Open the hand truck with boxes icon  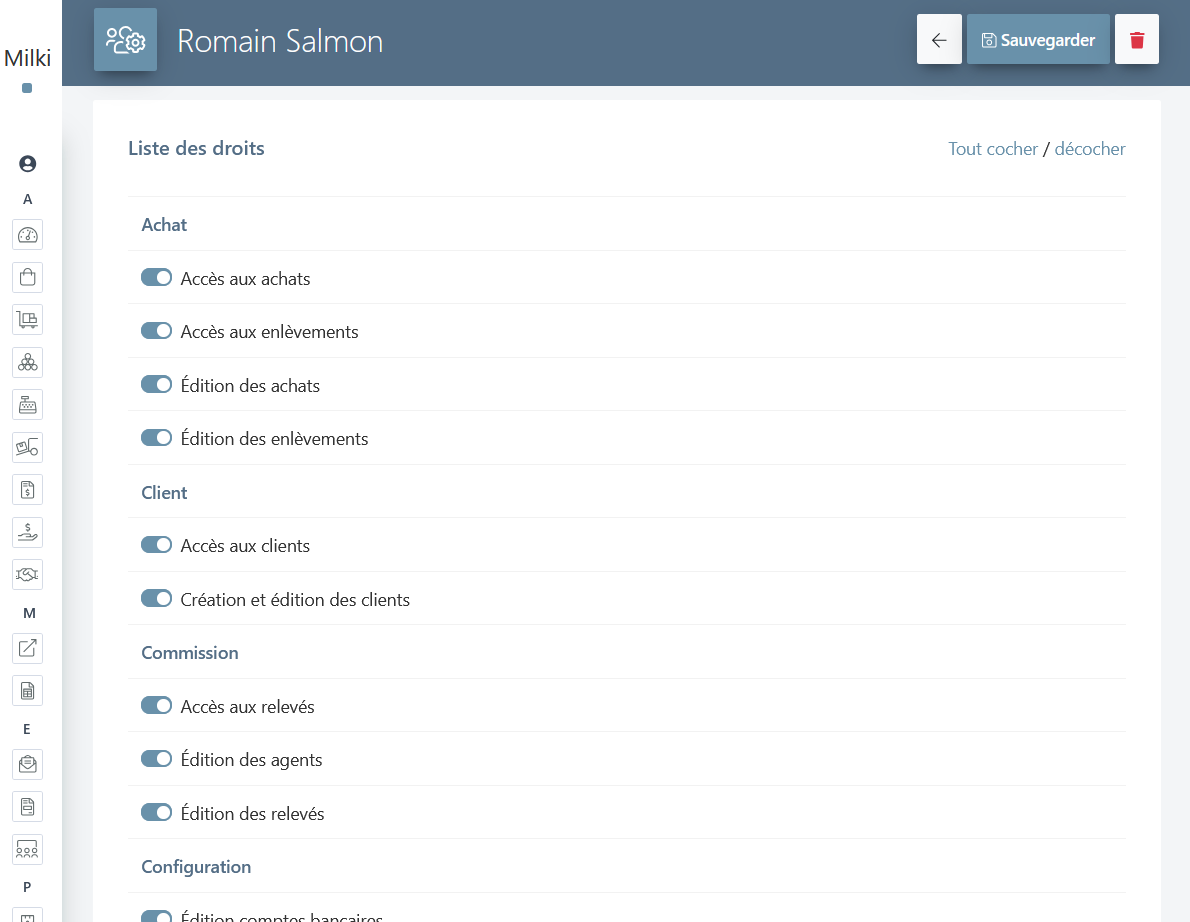pos(27,320)
